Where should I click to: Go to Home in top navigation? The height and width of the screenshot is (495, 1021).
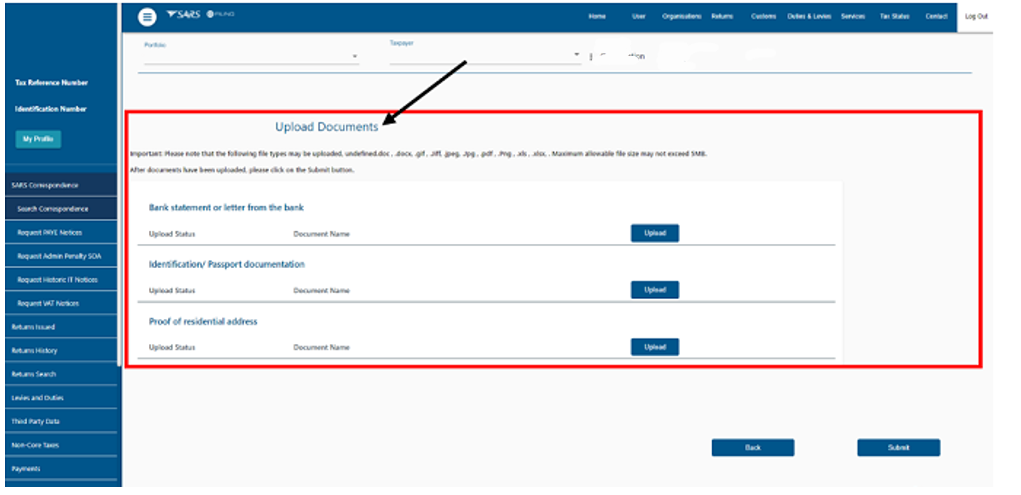coord(597,17)
